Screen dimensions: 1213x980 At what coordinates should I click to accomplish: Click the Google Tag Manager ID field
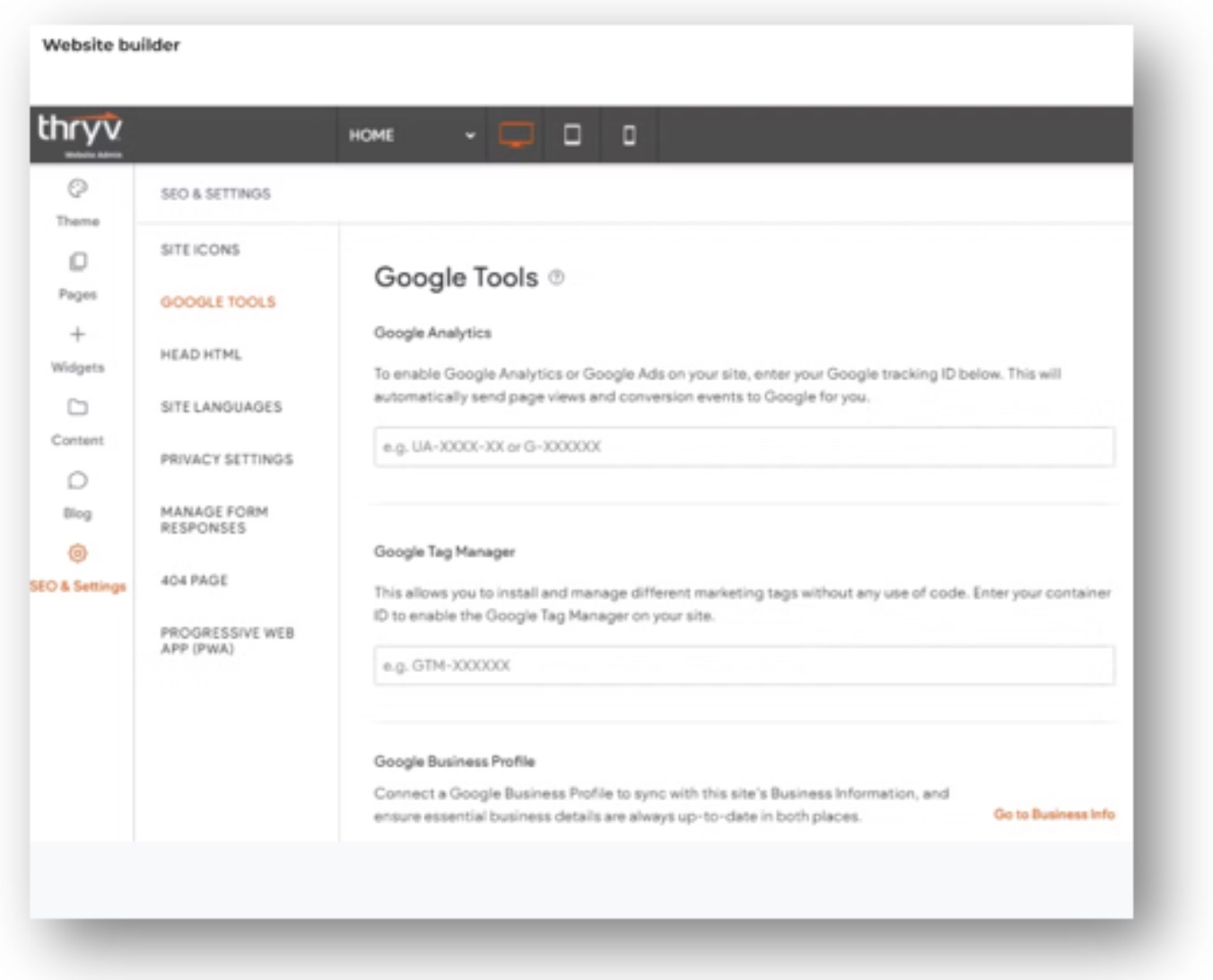[x=744, y=665]
